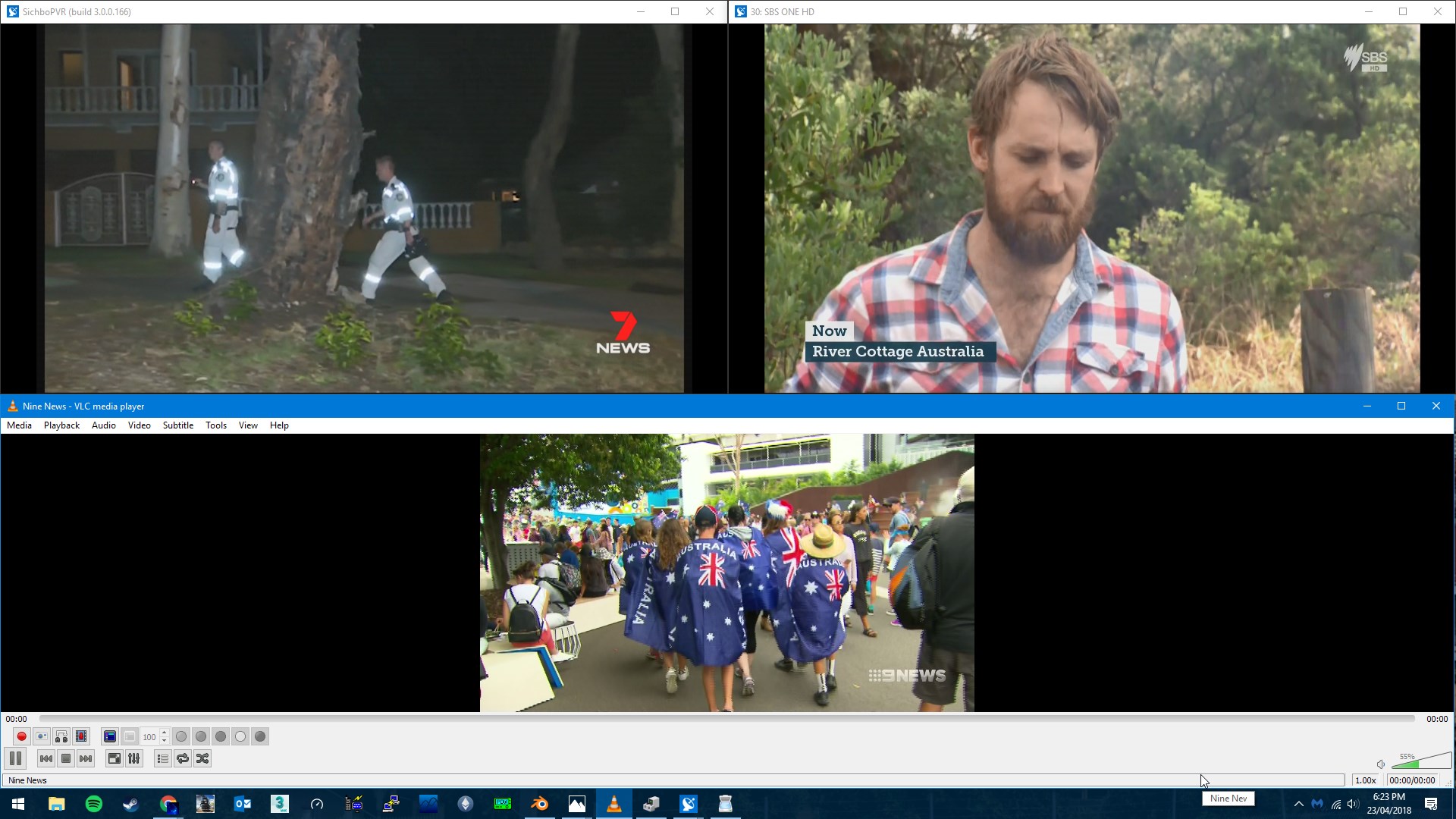Open Spotify from the taskbar
Viewport: 1456px width, 819px height.
tap(94, 804)
